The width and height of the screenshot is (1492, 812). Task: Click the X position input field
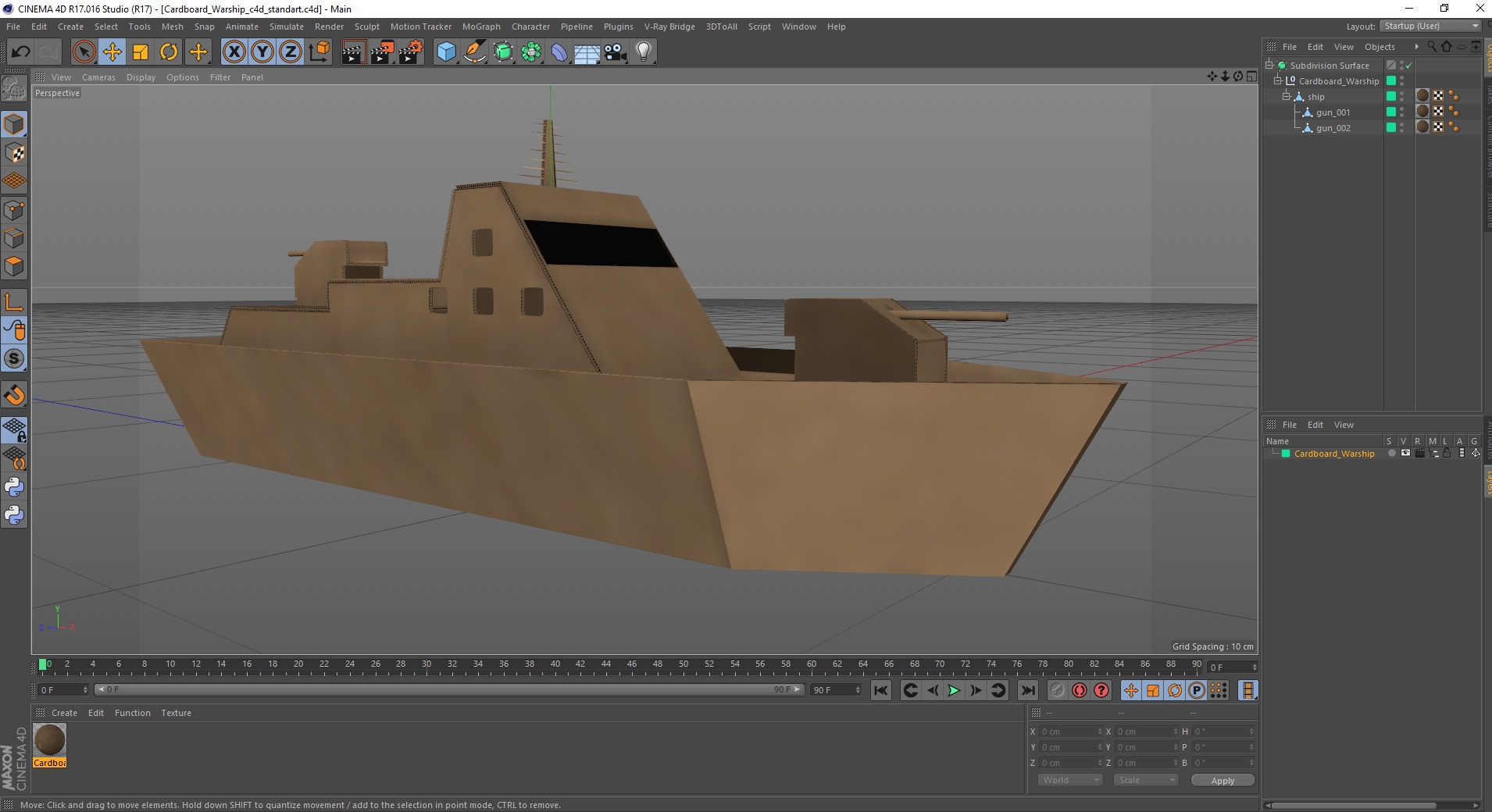click(x=1069, y=732)
